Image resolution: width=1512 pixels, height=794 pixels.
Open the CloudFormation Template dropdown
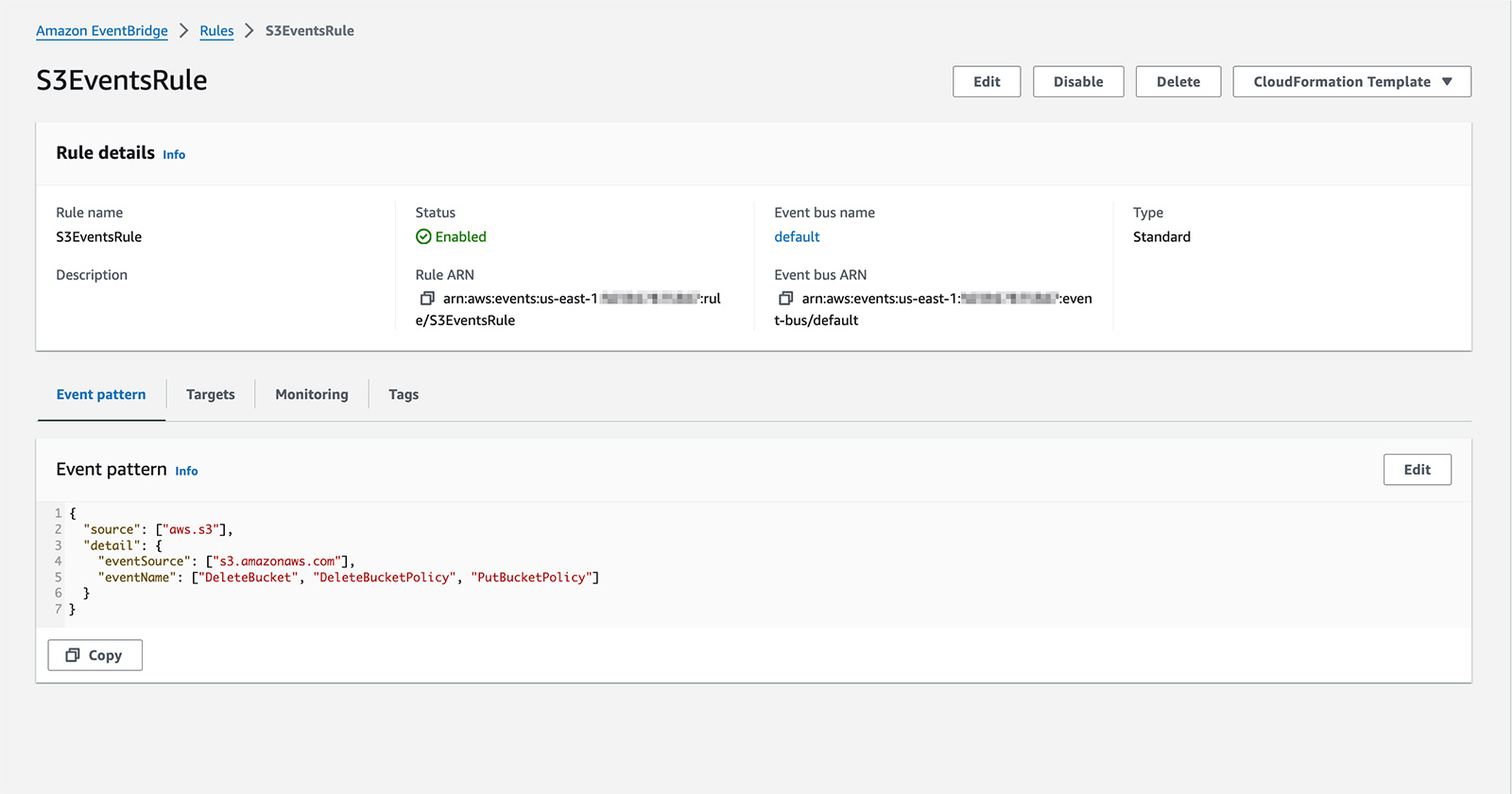pos(1351,81)
